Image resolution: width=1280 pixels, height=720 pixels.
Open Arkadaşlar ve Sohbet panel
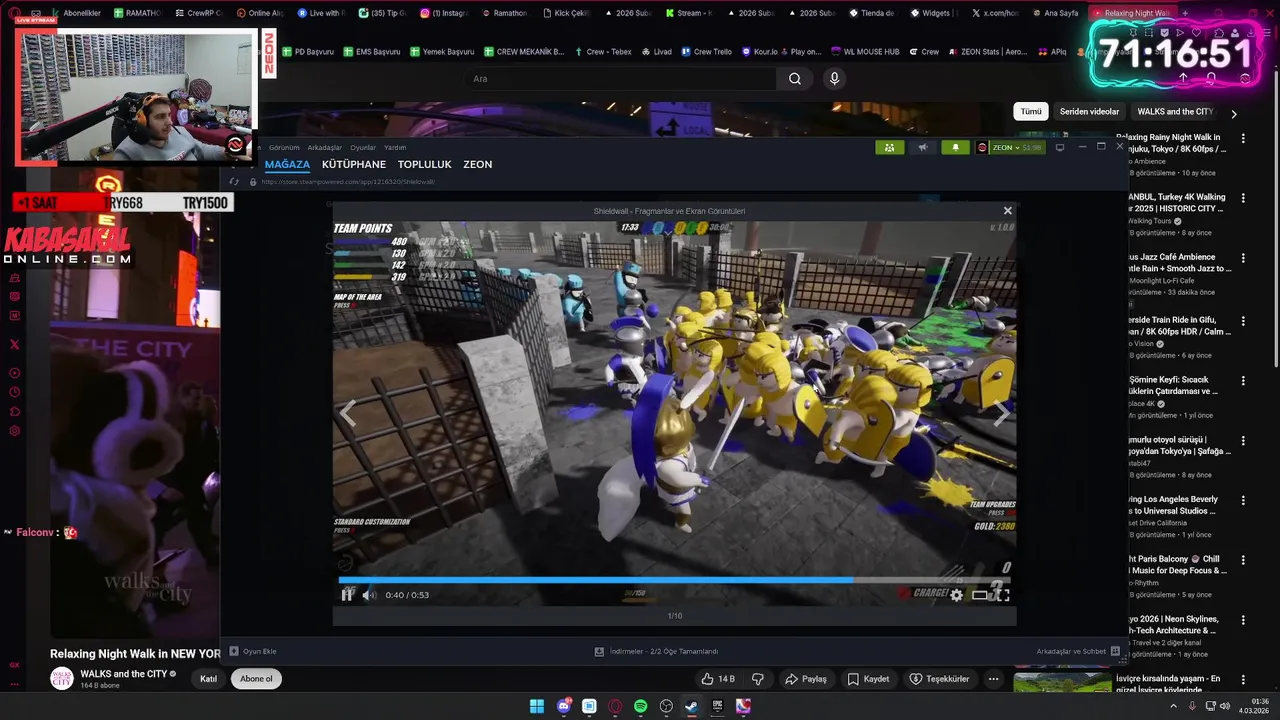coord(1078,651)
